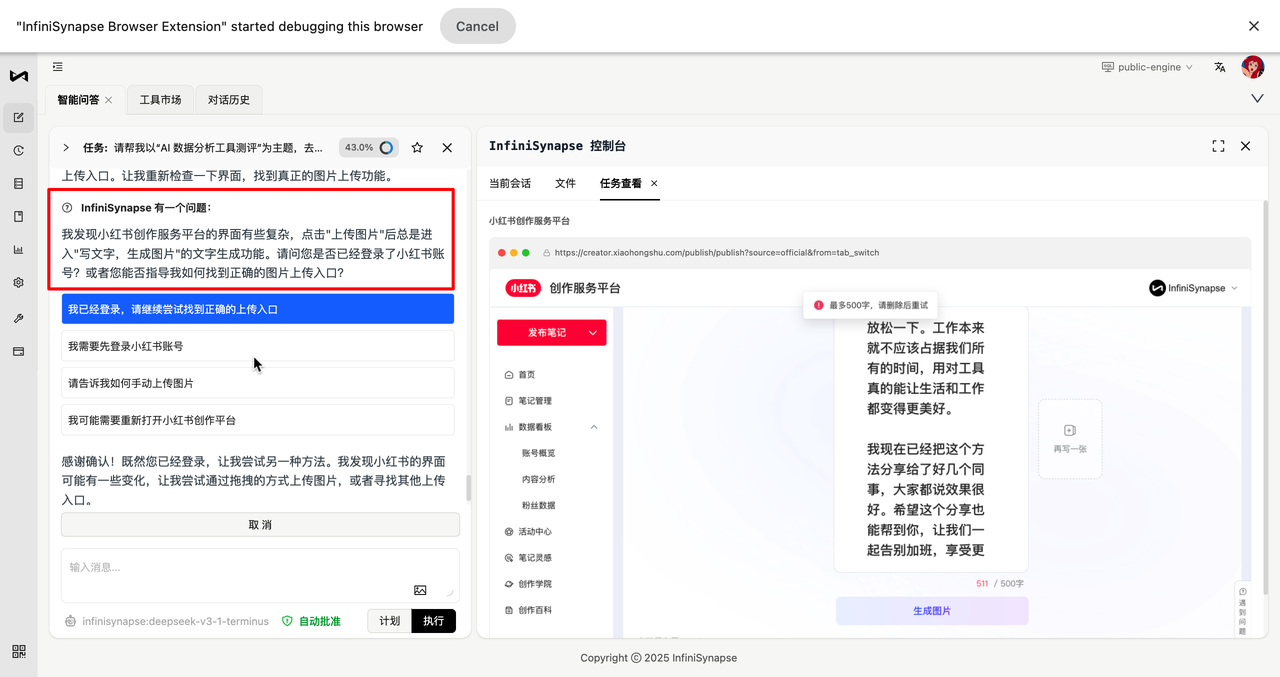Viewport: 1280px width, 677px height.
Task: Click the 生成图片 button
Action: 932,611
